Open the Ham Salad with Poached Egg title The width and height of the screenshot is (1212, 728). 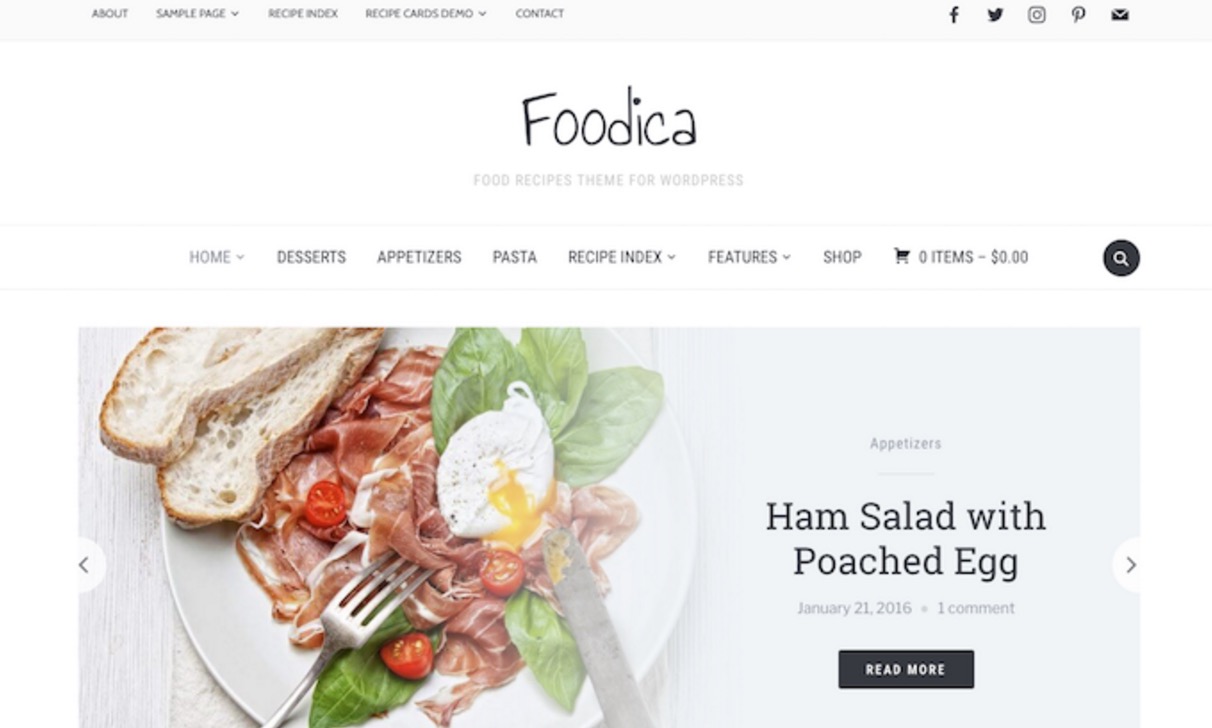point(906,538)
